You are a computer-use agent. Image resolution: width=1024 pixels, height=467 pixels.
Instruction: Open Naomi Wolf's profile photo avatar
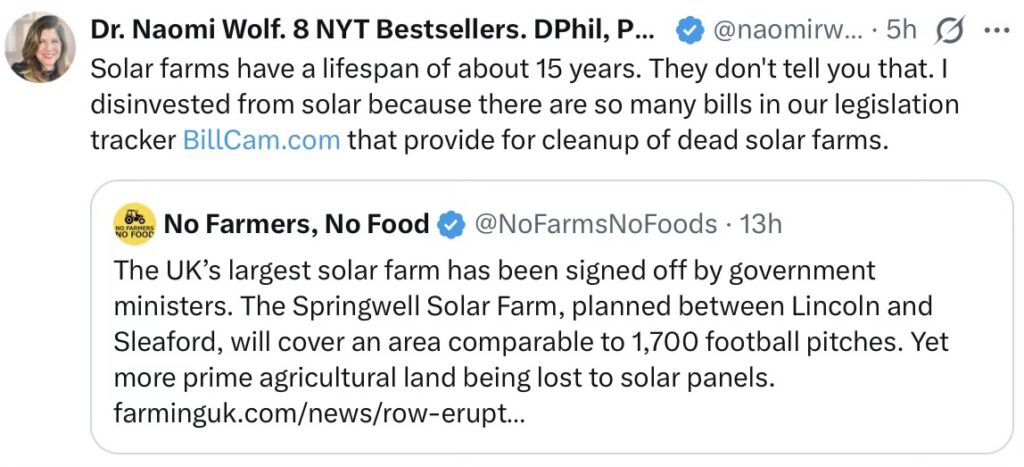40,48
